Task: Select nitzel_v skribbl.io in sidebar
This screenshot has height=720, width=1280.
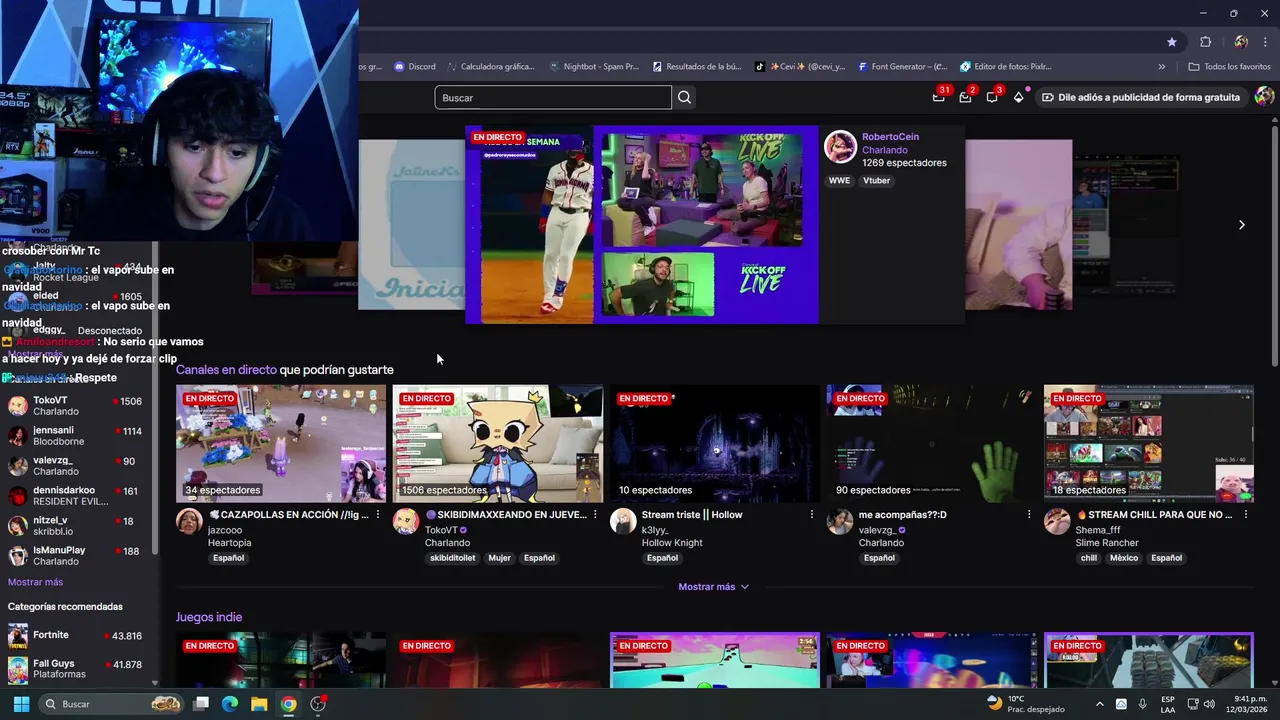Action: click(x=76, y=526)
